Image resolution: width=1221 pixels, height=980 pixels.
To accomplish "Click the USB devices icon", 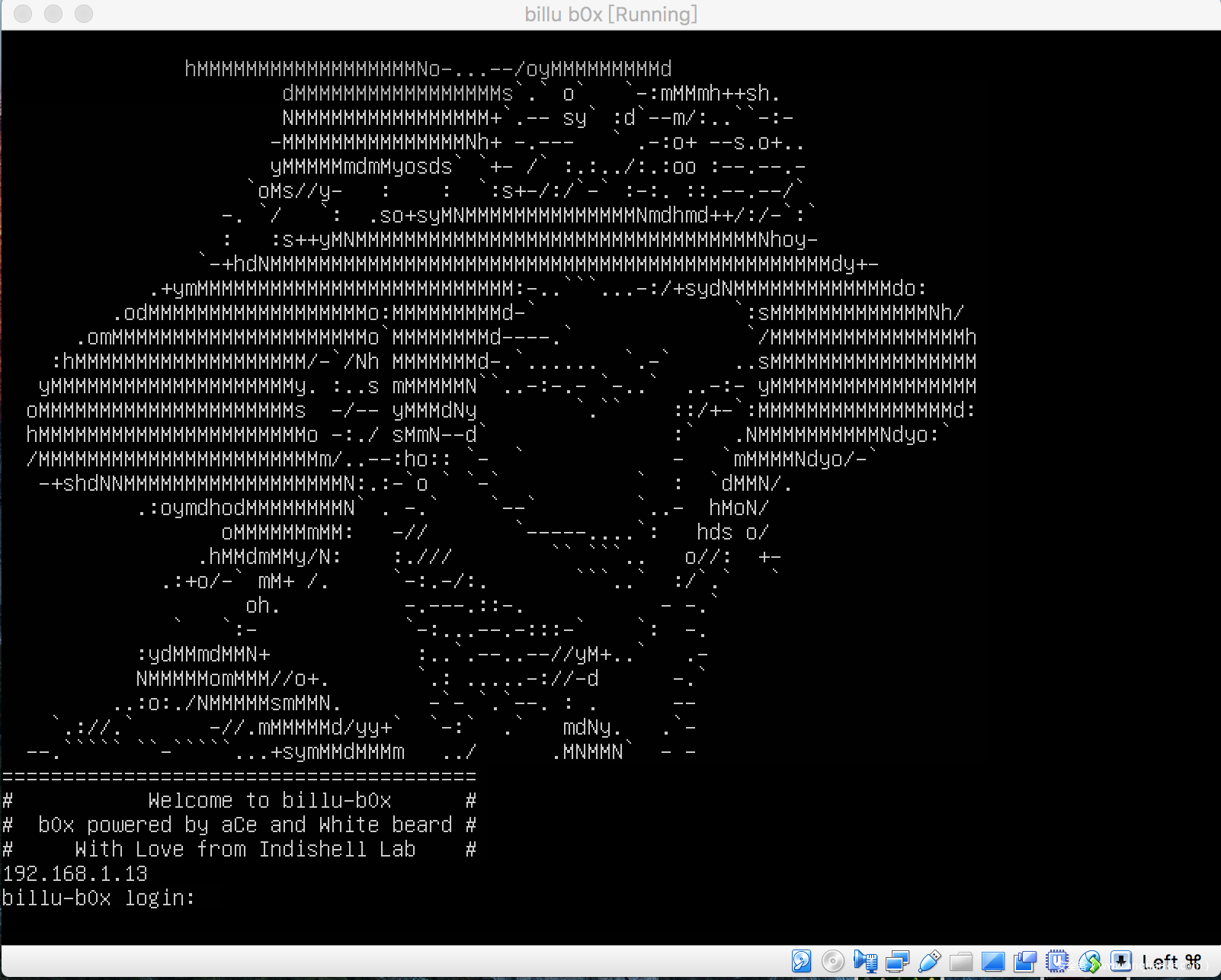I will pyautogui.click(x=929, y=962).
